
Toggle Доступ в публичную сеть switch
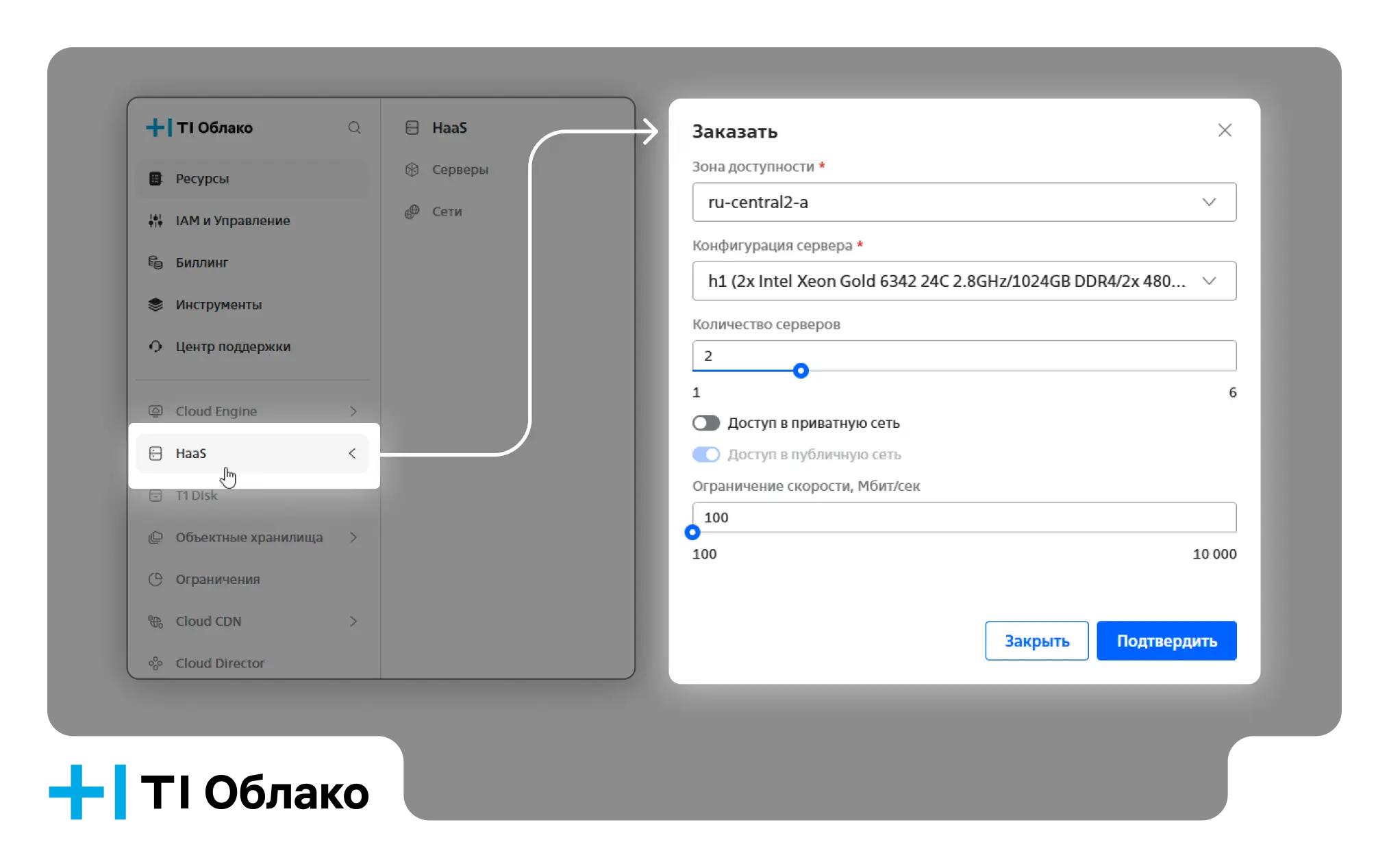click(x=705, y=455)
